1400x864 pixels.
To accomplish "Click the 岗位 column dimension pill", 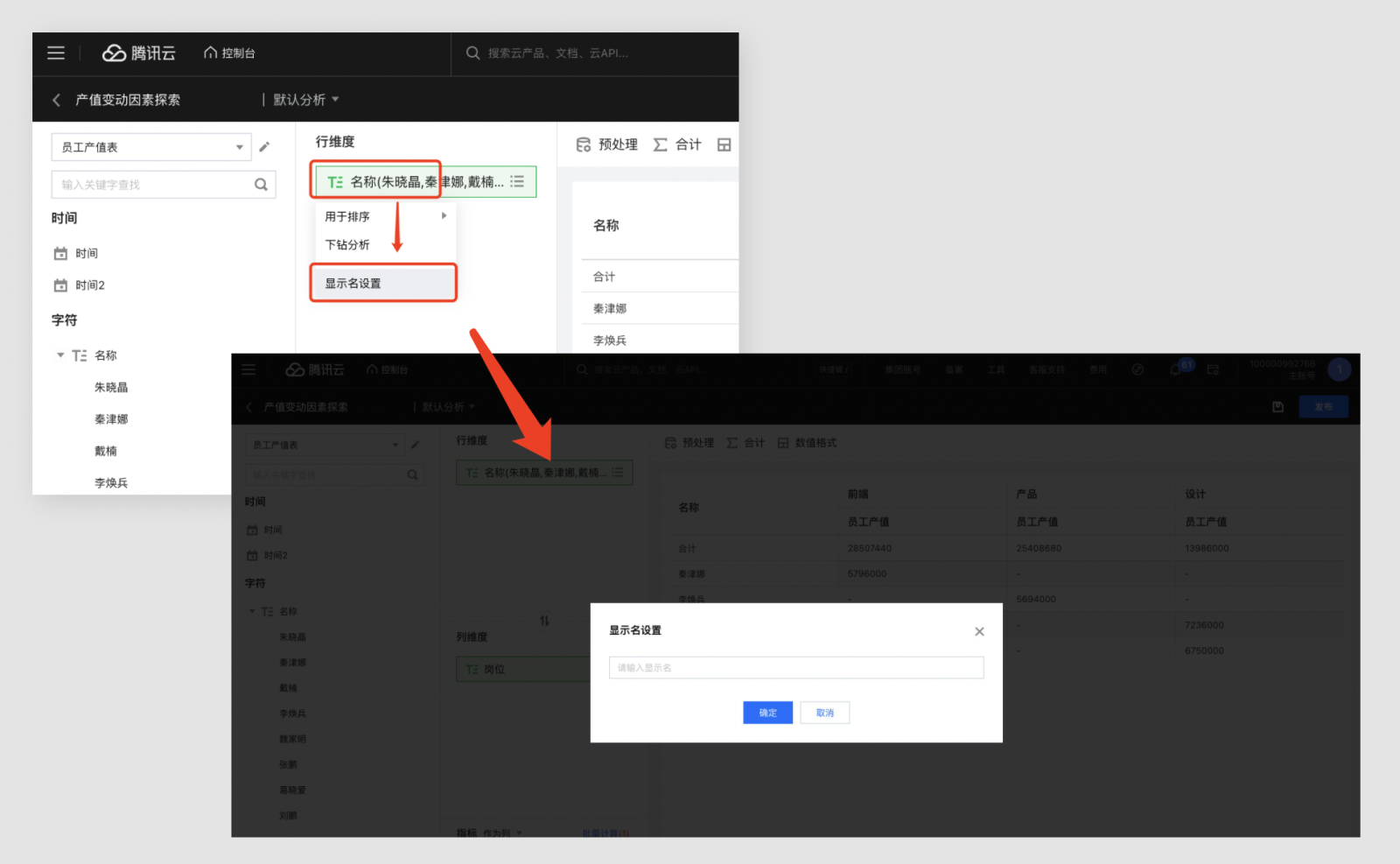I will click(523, 669).
